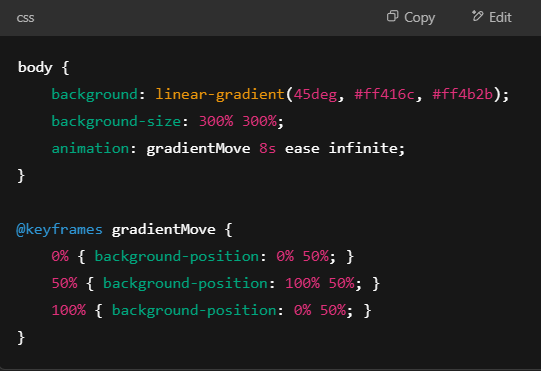Click the Edit pencil icon
Viewport: 541px width, 371px height.
pyautogui.click(x=478, y=16)
